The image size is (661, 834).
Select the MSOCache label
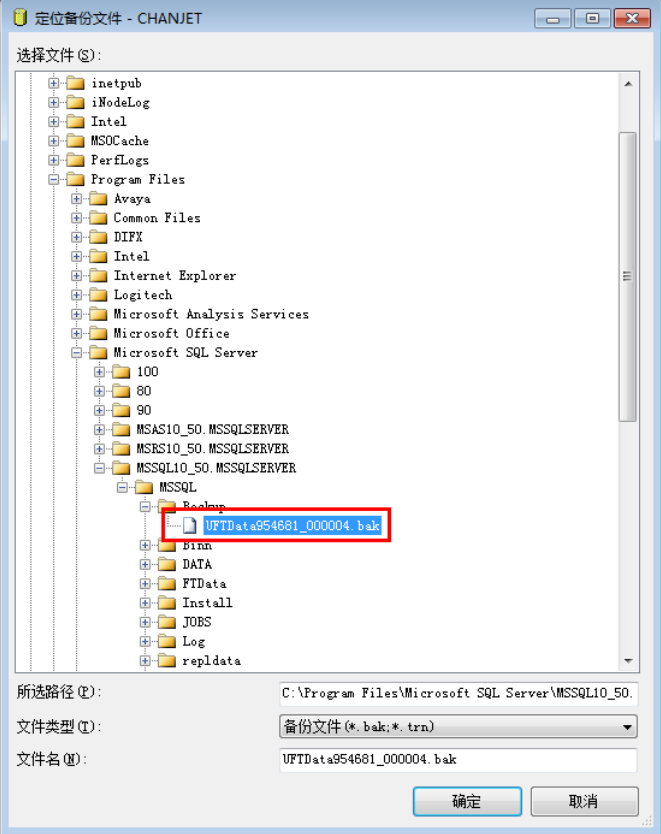pyautogui.click(x=120, y=141)
